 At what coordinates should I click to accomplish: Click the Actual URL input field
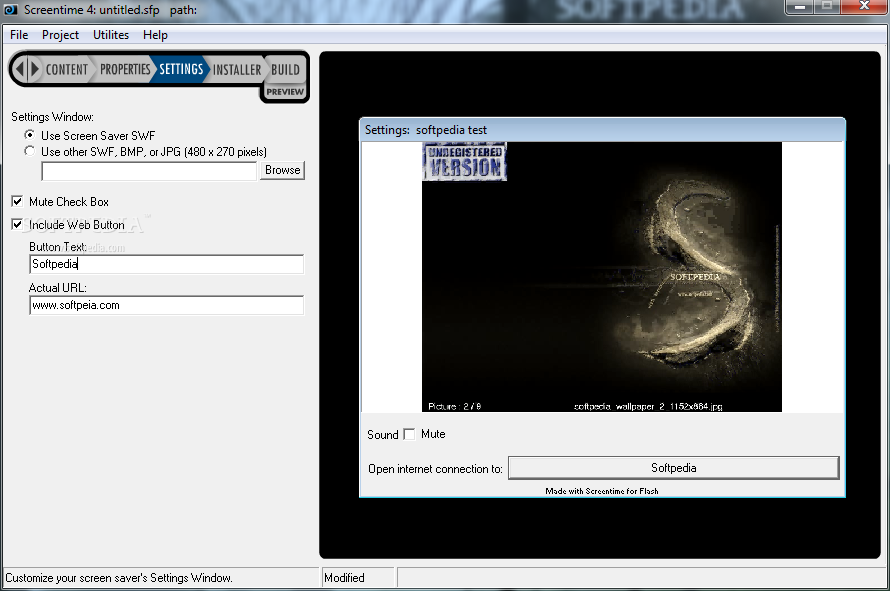point(166,305)
